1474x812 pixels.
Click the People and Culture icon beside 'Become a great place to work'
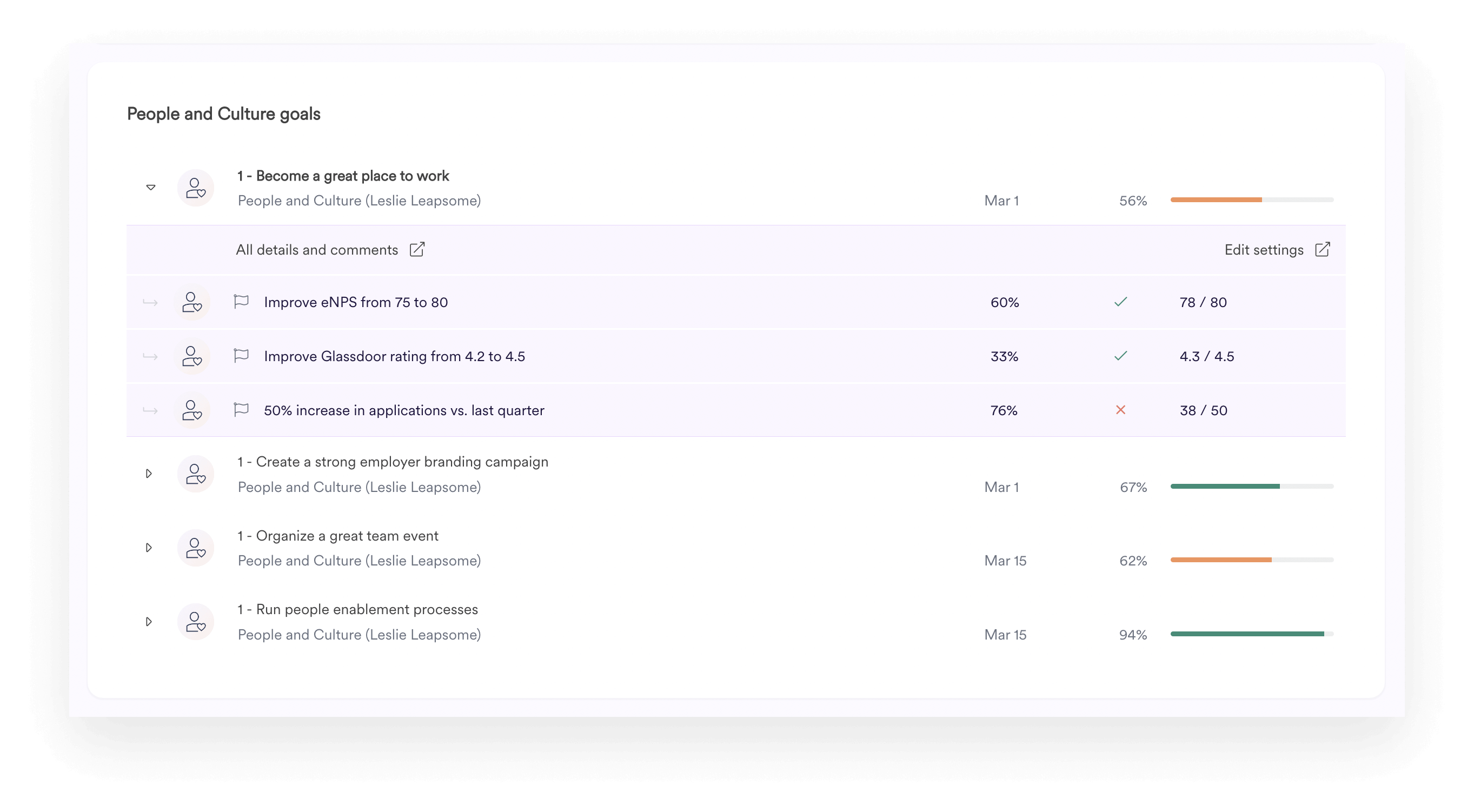(195, 187)
